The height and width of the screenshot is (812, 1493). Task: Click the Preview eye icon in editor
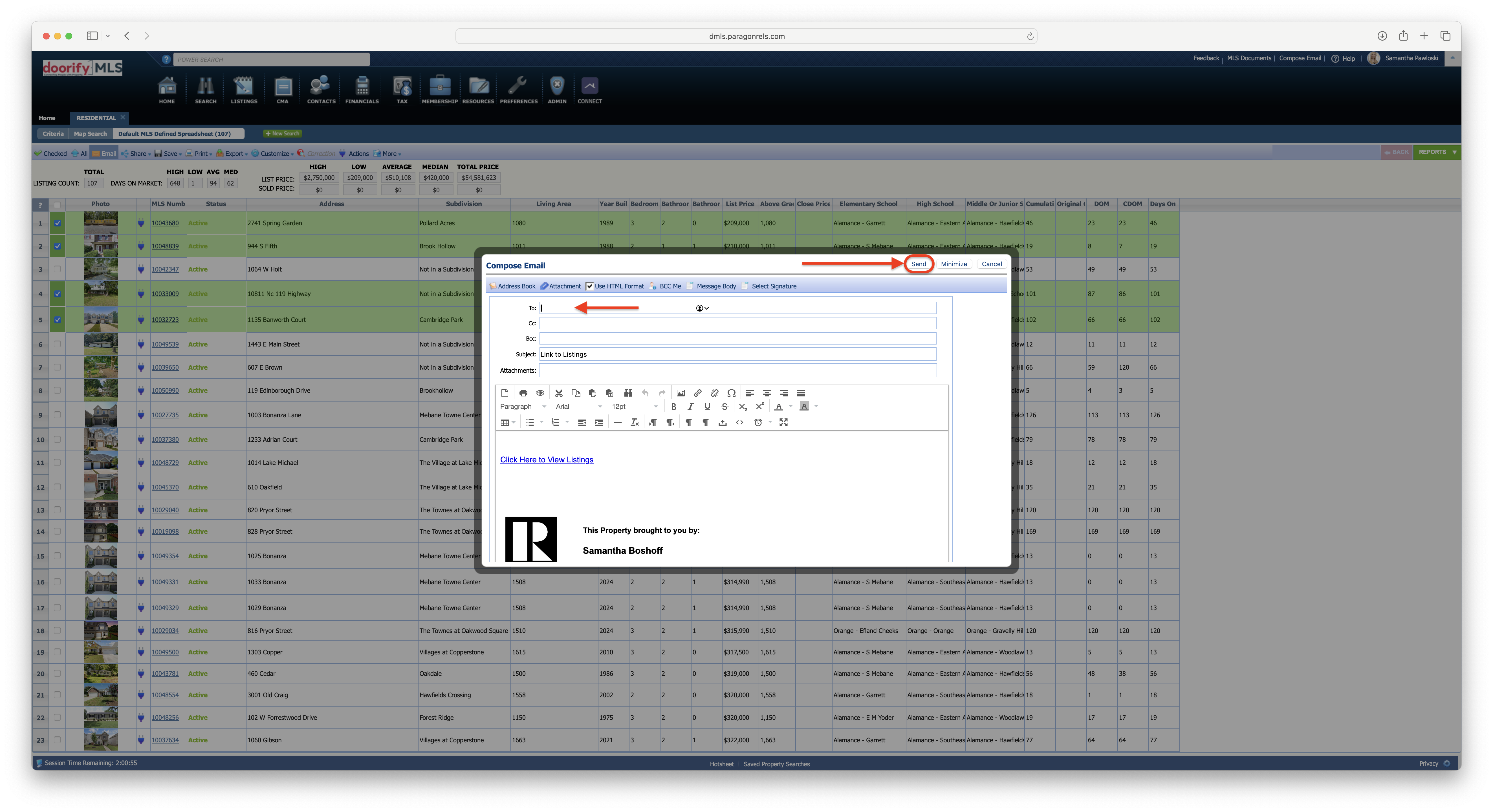[540, 393]
